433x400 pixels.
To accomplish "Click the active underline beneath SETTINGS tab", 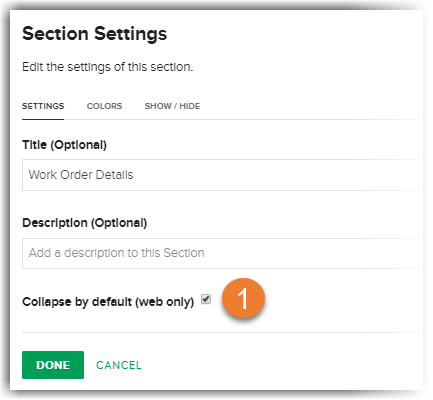I will 43,119.
